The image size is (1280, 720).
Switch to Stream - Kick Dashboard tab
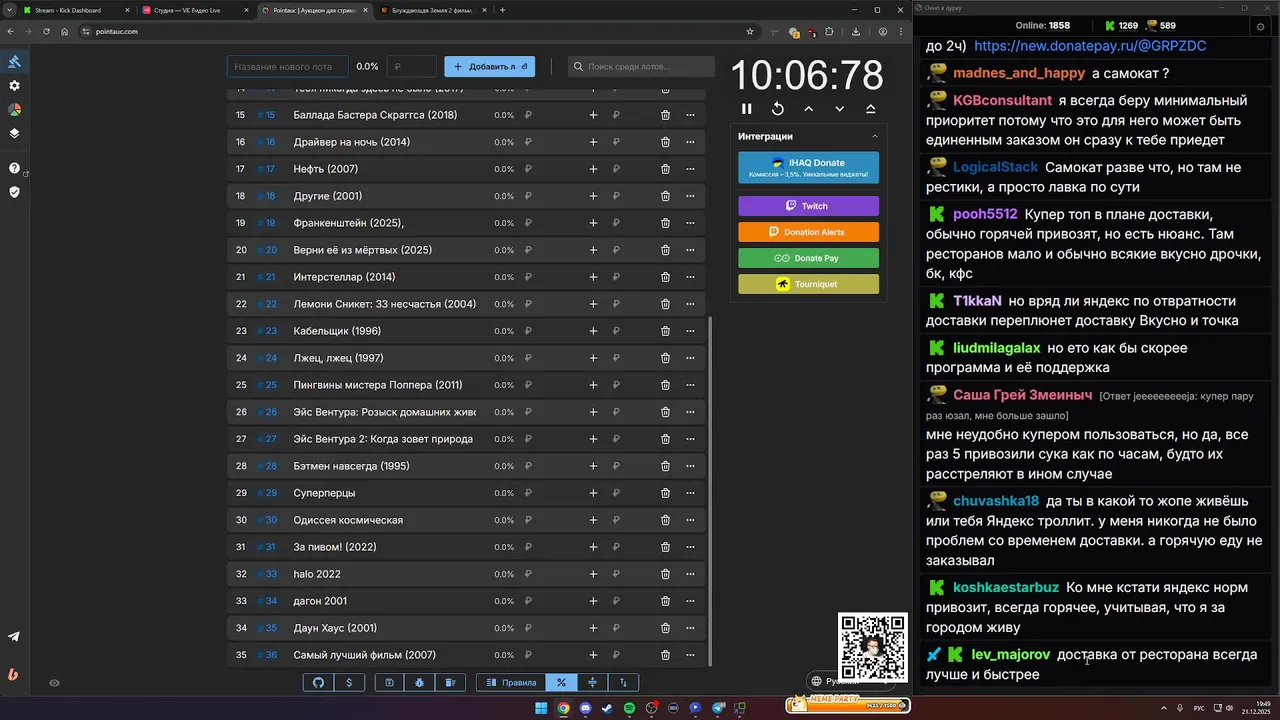[75, 10]
